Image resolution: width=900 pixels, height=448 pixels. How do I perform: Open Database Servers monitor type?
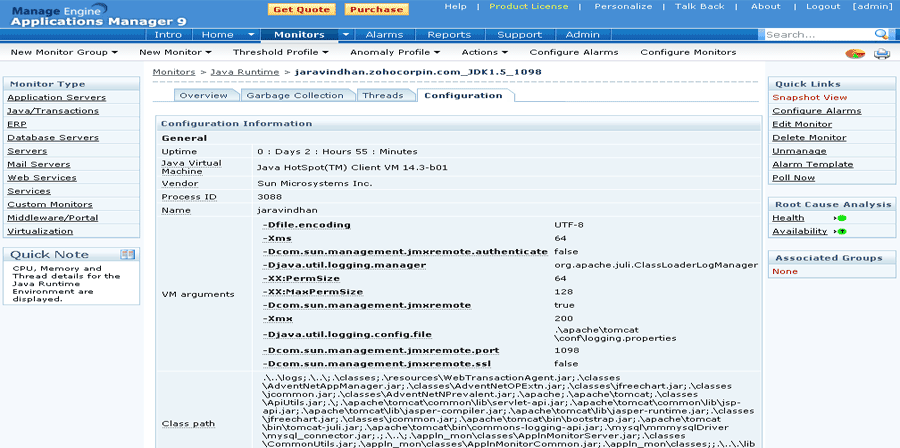click(53, 138)
